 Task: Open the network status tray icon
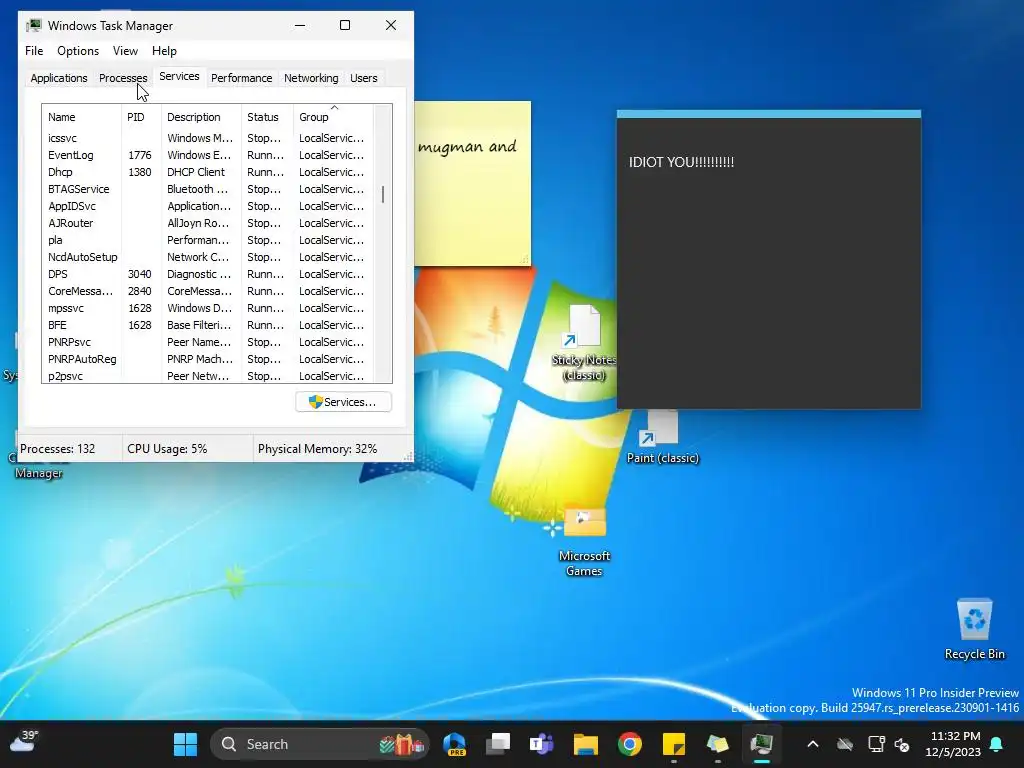(876, 744)
